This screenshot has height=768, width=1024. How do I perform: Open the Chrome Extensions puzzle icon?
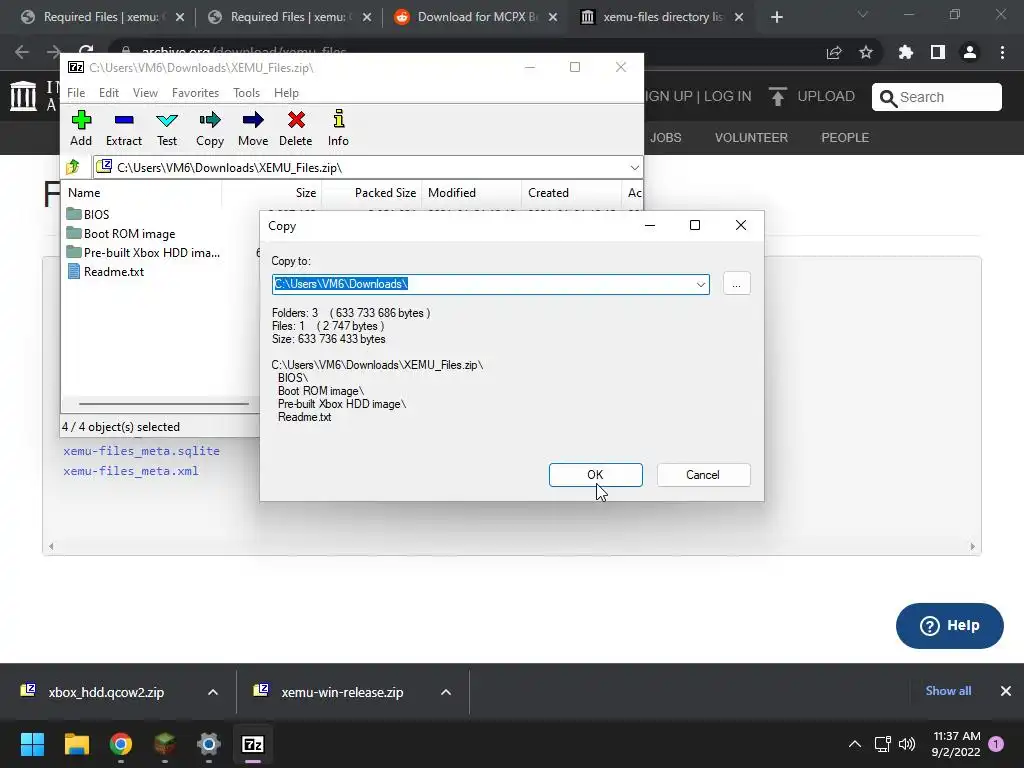pyautogui.click(x=905, y=52)
